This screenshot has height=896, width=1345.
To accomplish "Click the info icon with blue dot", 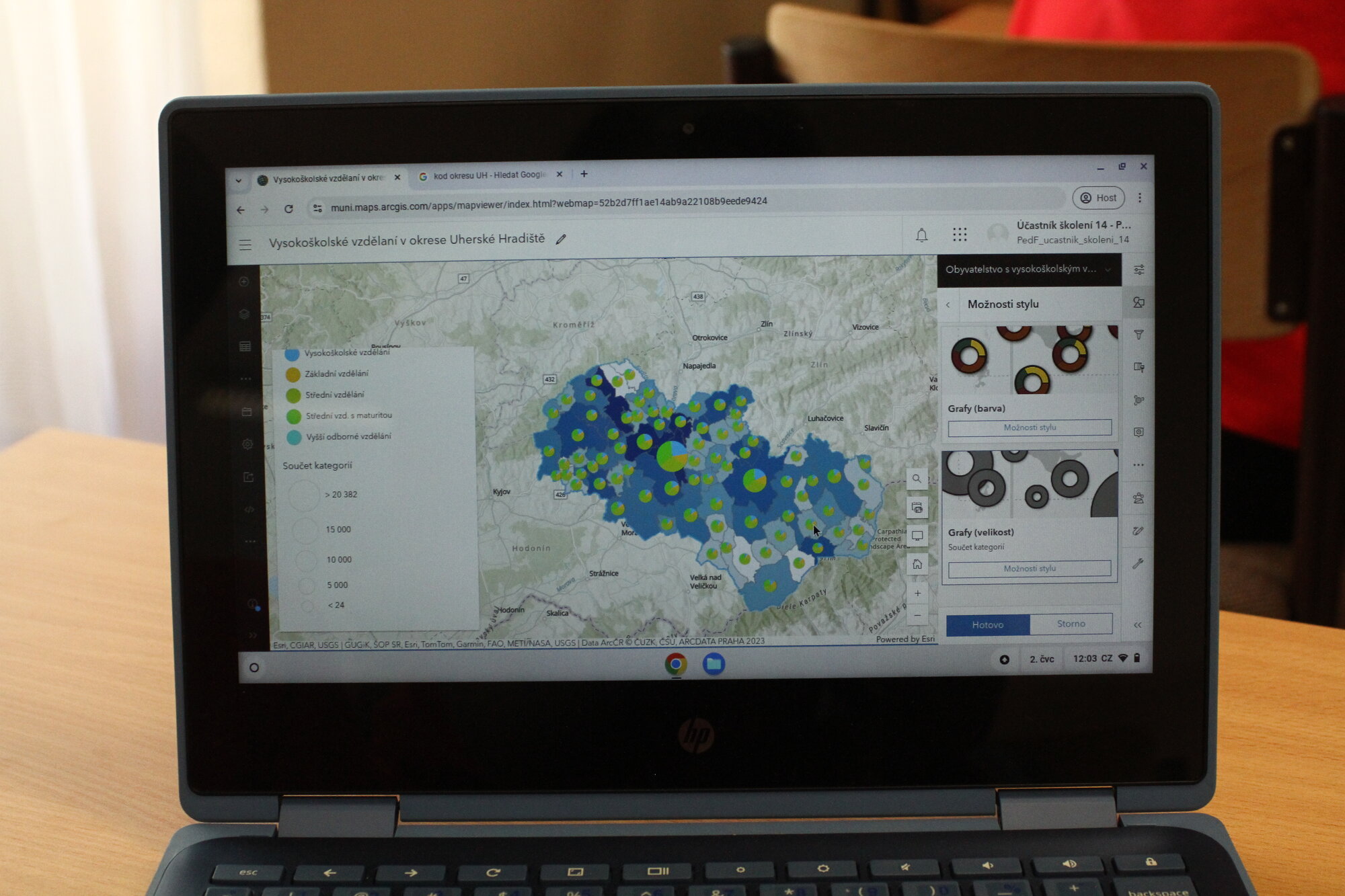I will 252,604.
